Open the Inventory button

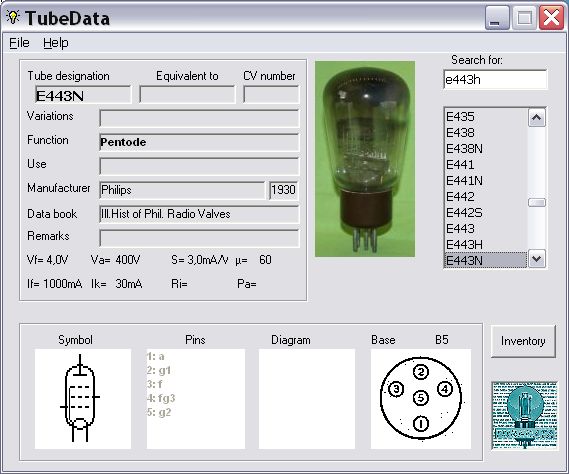pyautogui.click(x=523, y=341)
